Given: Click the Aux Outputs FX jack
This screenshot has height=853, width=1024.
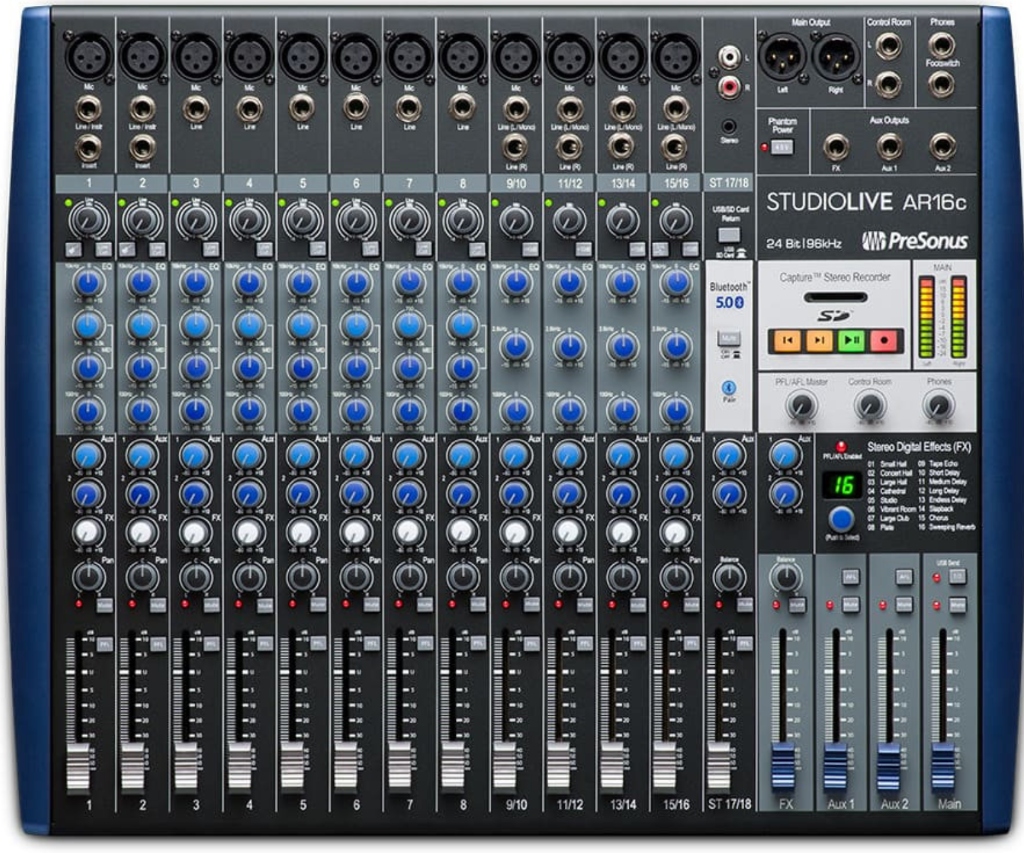Looking at the screenshot, I should (836, 147).
